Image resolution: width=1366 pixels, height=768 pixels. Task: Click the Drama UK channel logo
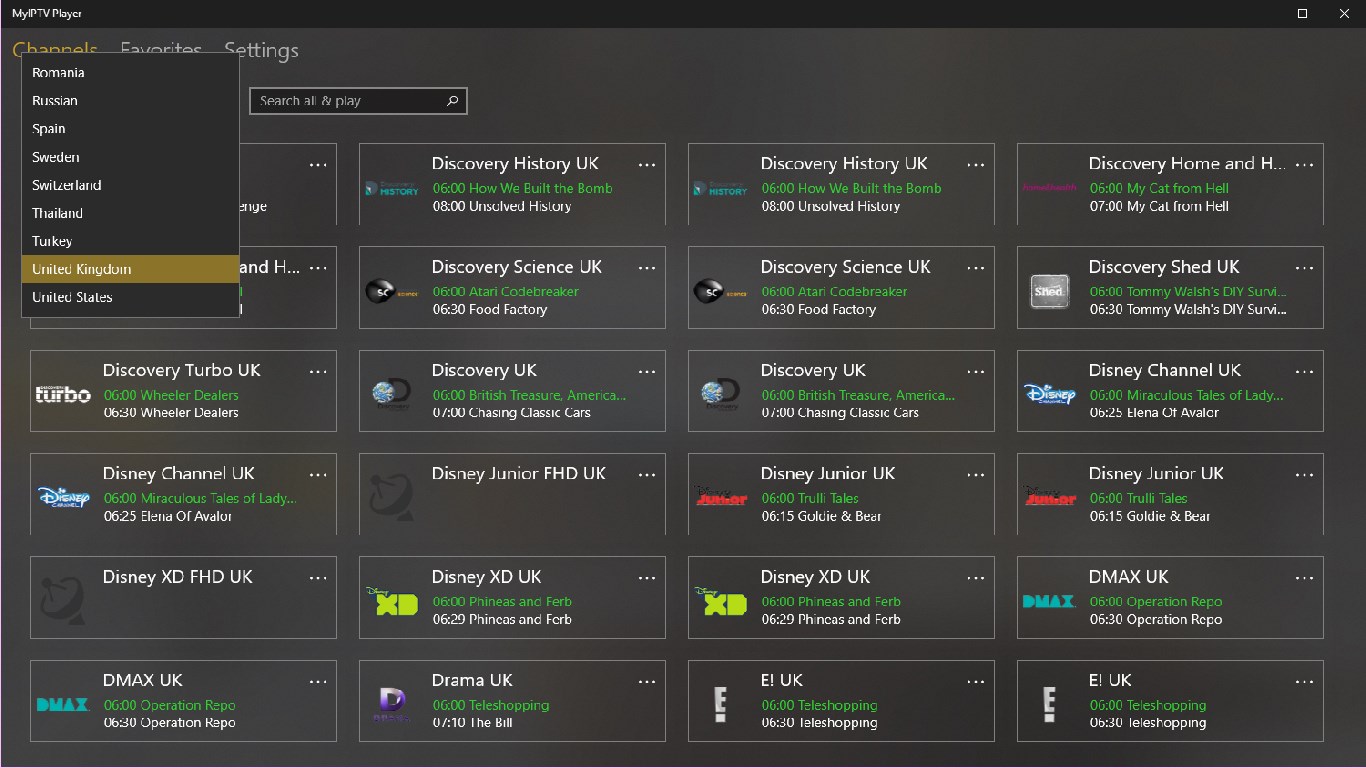coord(391,704)
